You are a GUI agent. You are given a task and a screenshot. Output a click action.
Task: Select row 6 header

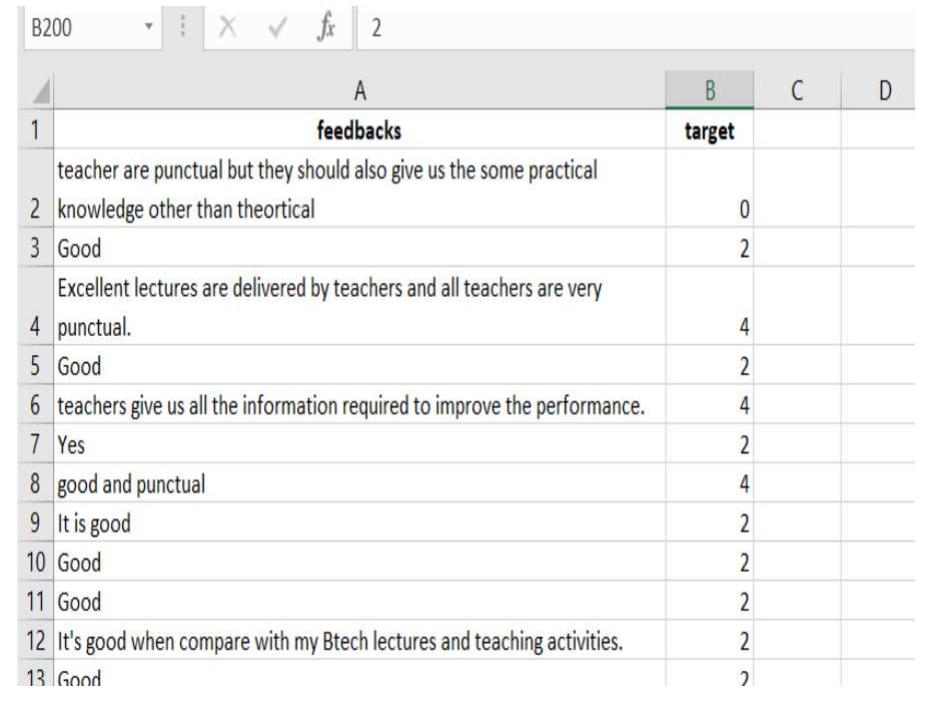coord(35,406)
